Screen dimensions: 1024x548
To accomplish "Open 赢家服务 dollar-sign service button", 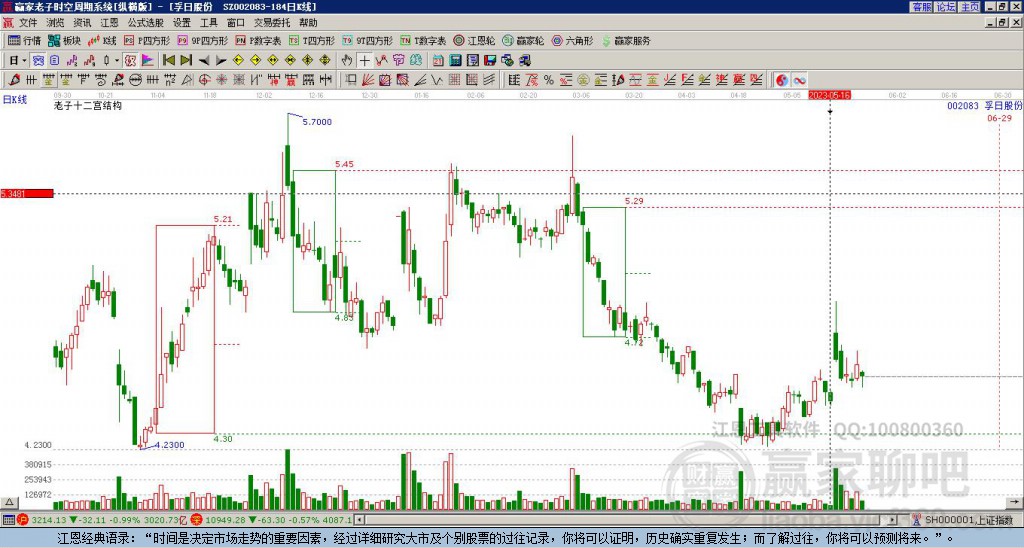I will [x=626, y=40].
